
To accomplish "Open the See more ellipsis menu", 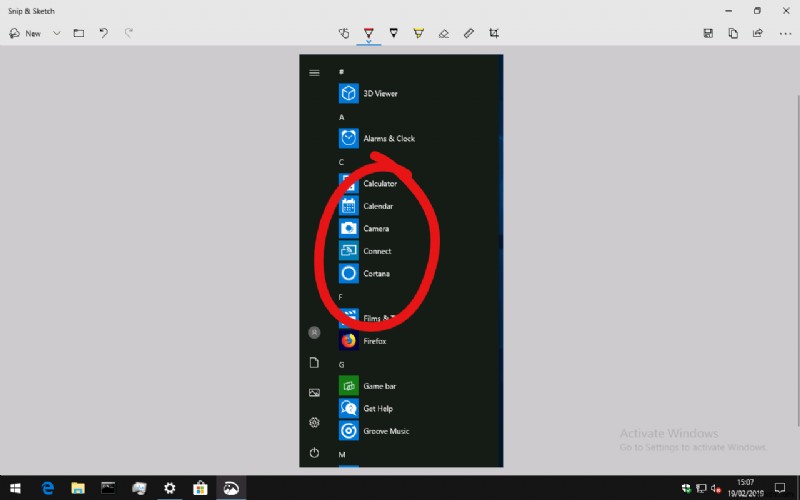I will point(785,33).
